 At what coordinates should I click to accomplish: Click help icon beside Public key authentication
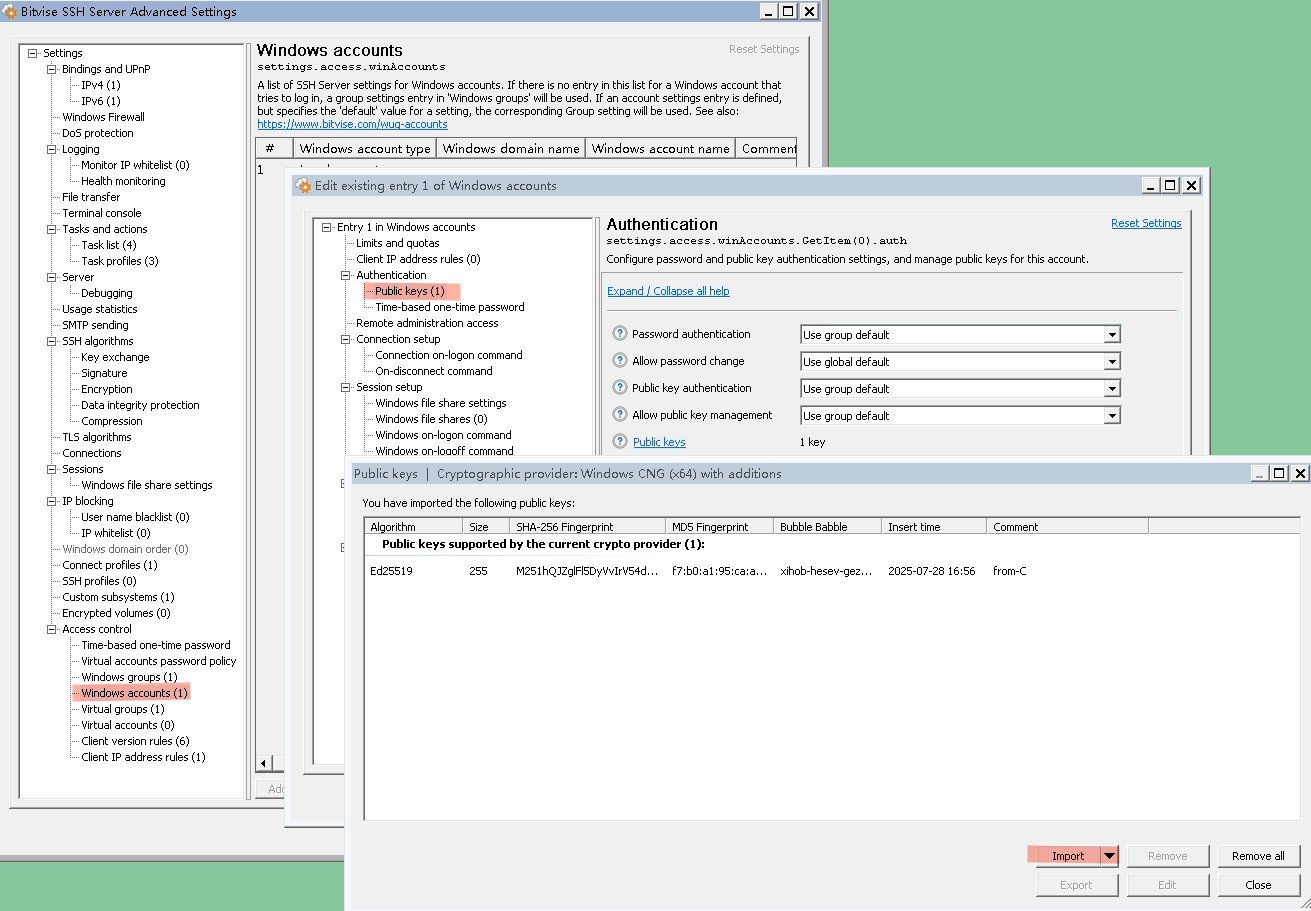[x=620, y=388]
